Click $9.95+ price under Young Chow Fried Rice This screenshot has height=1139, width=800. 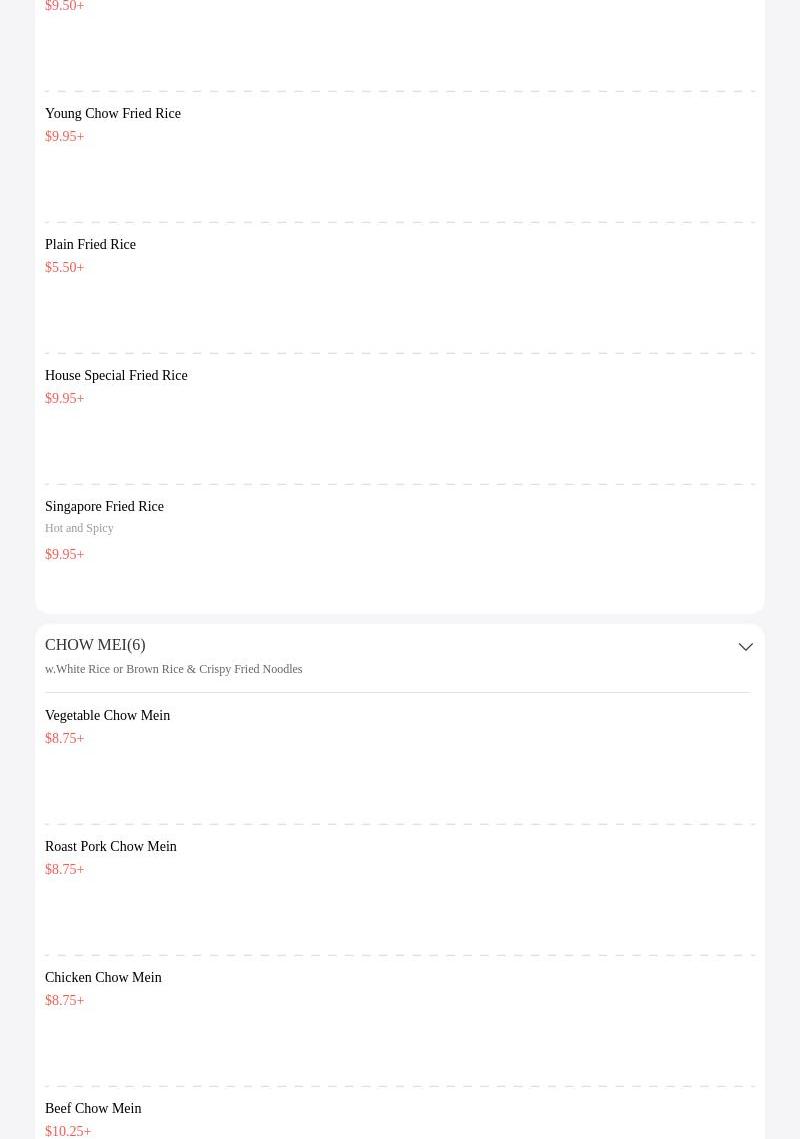coord(65,136)
